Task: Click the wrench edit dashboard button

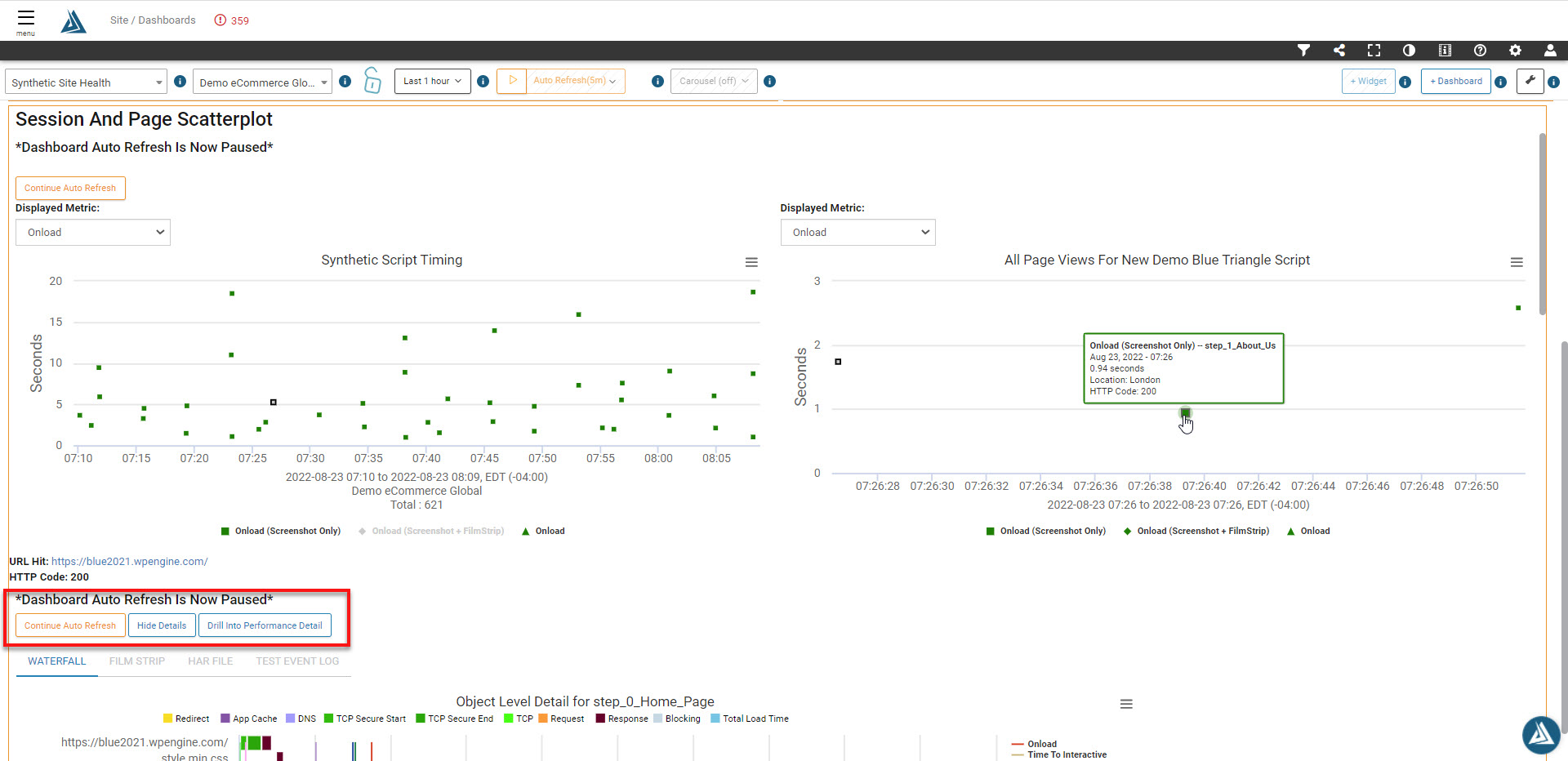Action: click(1530, 81)
